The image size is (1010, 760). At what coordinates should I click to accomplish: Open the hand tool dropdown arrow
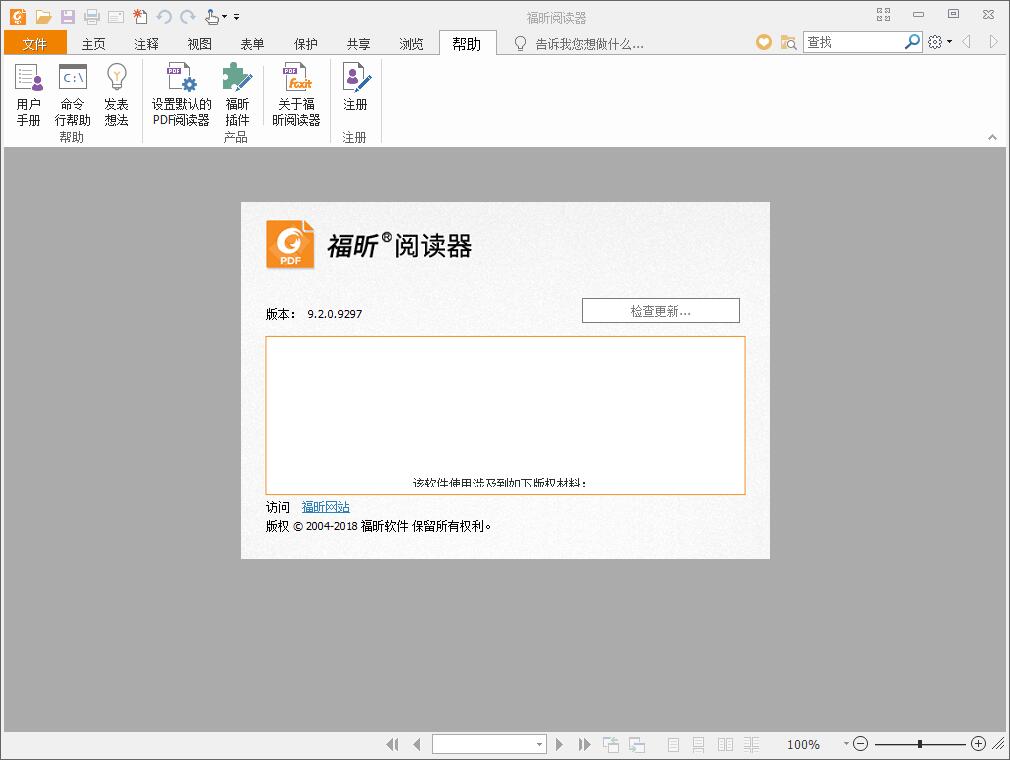click(x=224, y=16)
